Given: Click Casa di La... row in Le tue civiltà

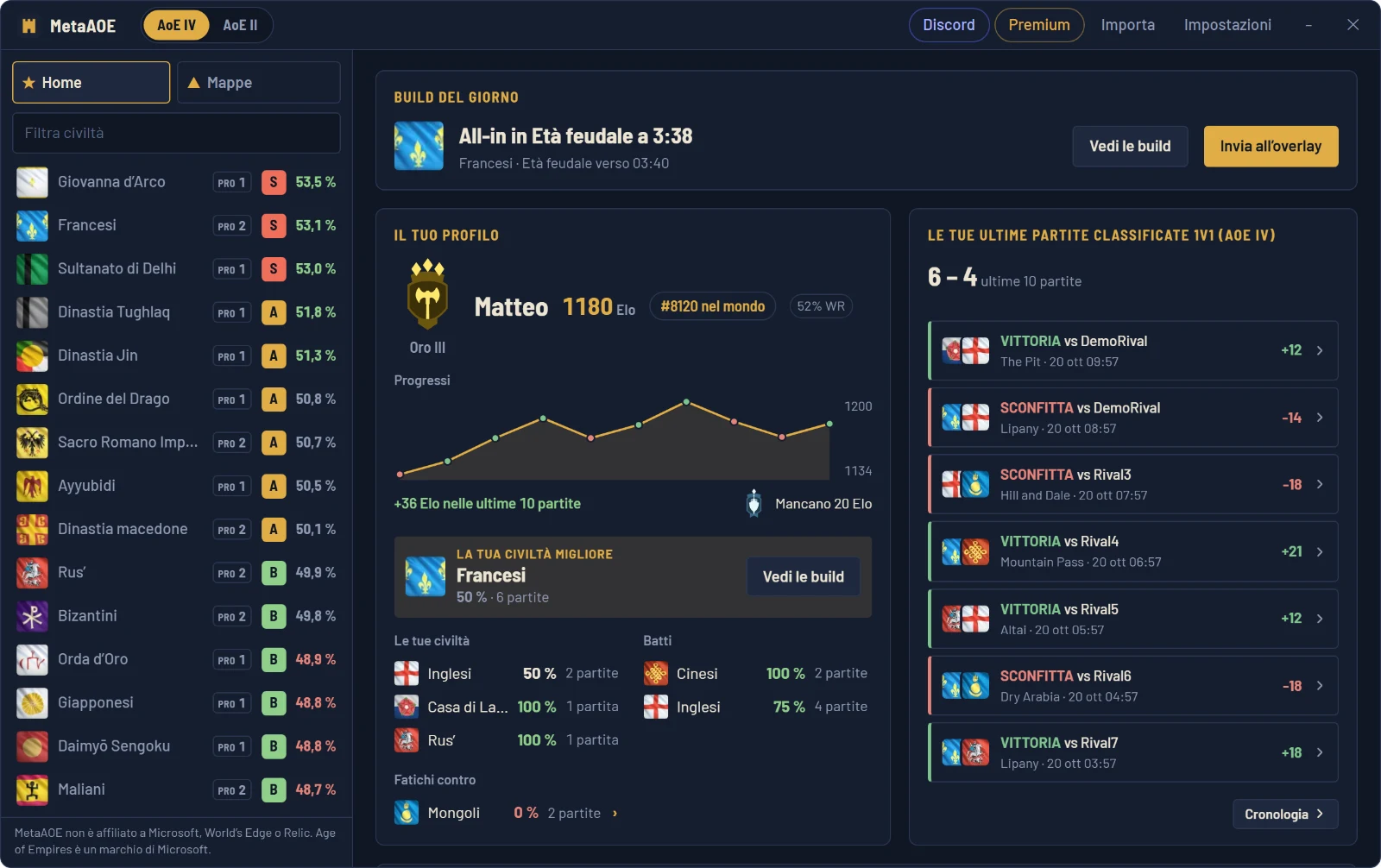Looking at the screenshot, I should pos(507,707).
